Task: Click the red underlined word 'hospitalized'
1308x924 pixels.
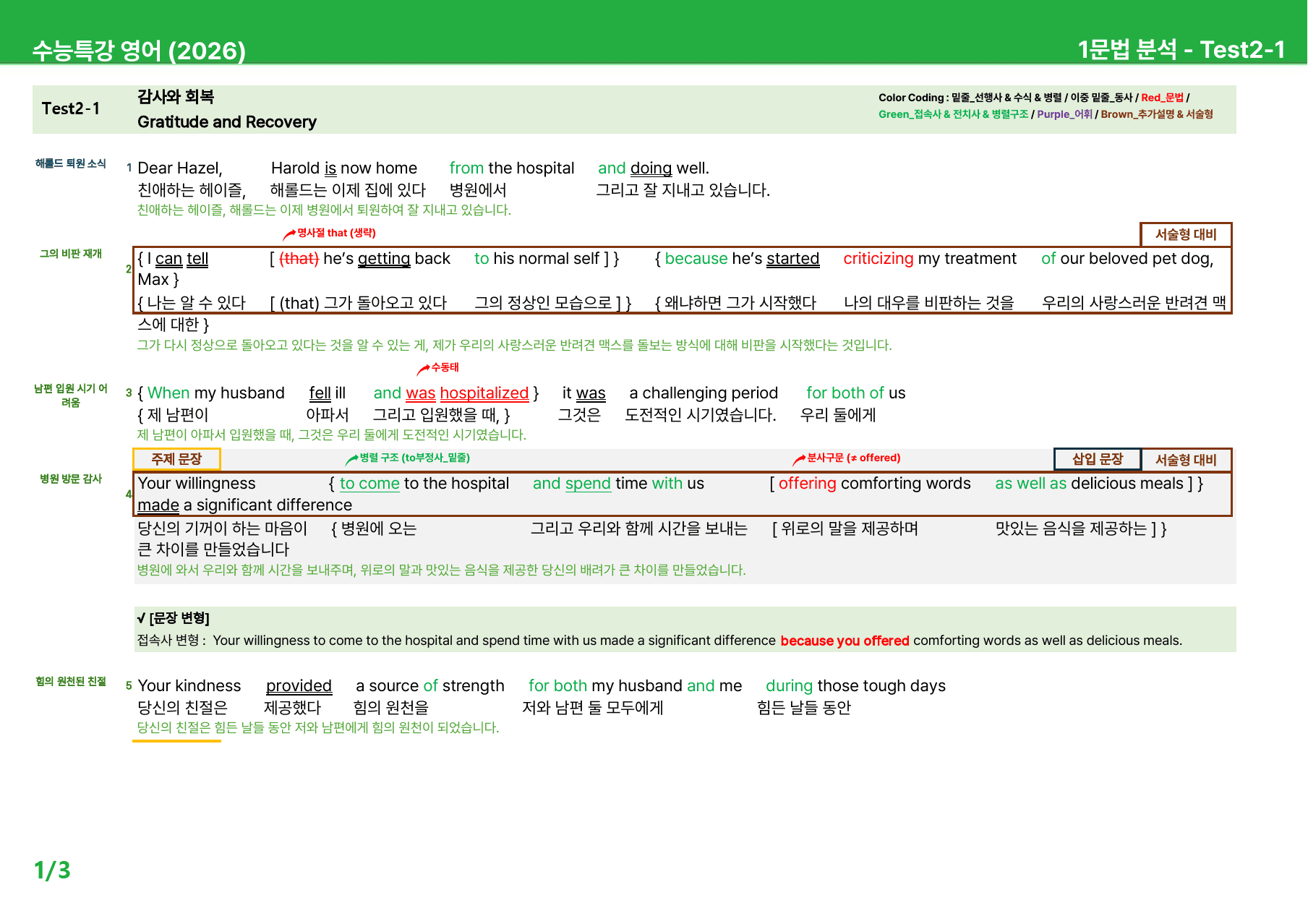Action: (x=484, y=393)
